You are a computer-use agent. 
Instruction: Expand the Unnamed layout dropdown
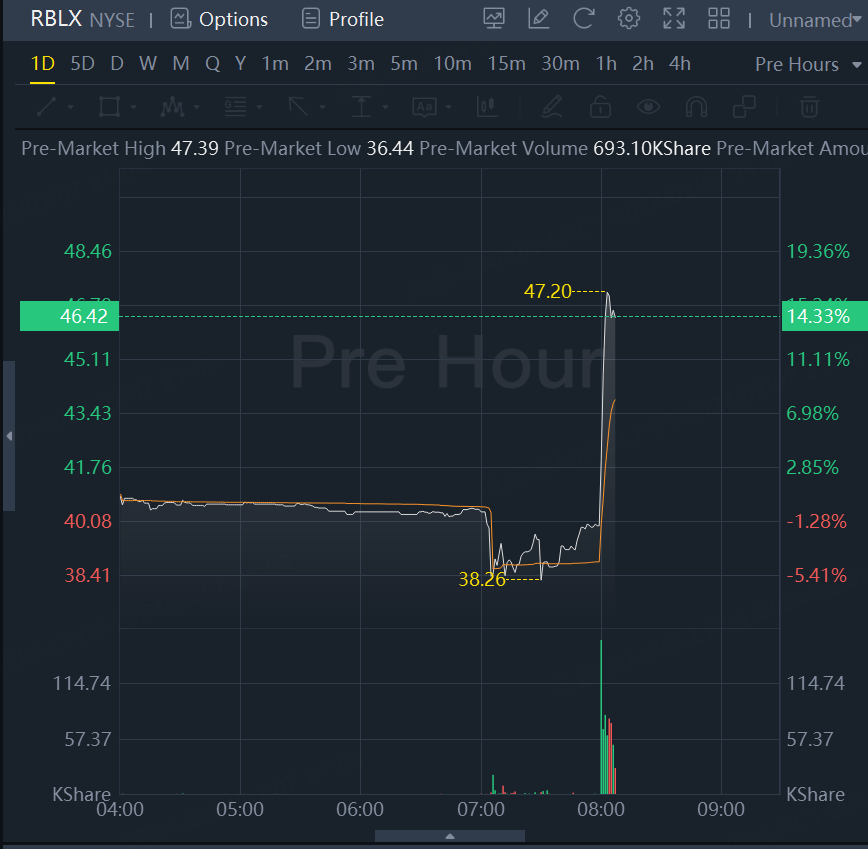[815, 20]
